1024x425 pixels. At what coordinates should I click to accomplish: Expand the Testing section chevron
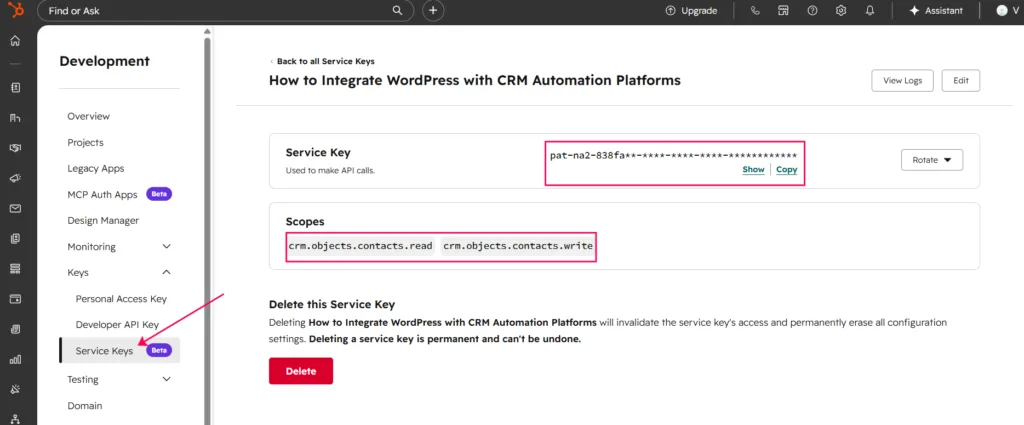167,379
